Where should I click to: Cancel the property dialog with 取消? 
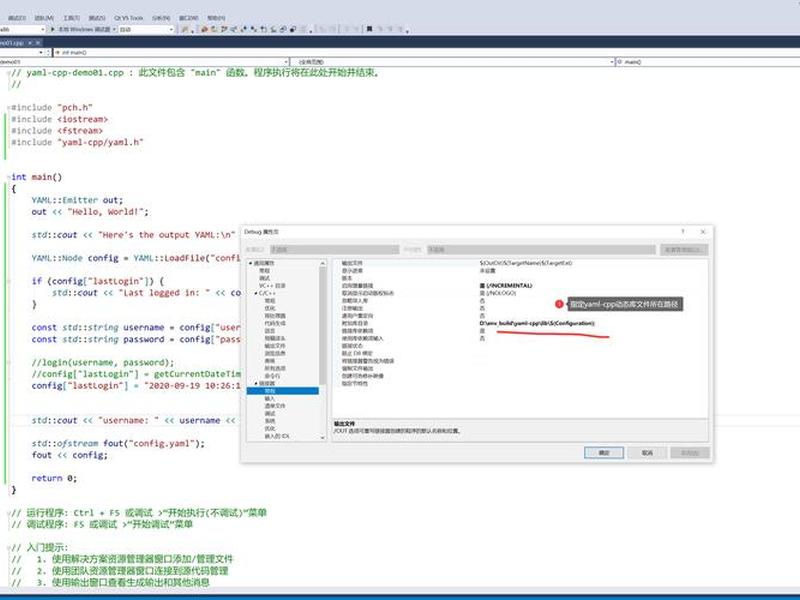647,453
